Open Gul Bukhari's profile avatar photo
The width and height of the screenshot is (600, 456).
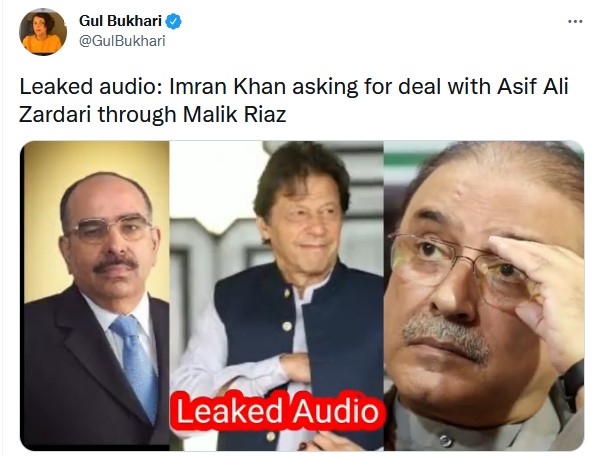43,32
